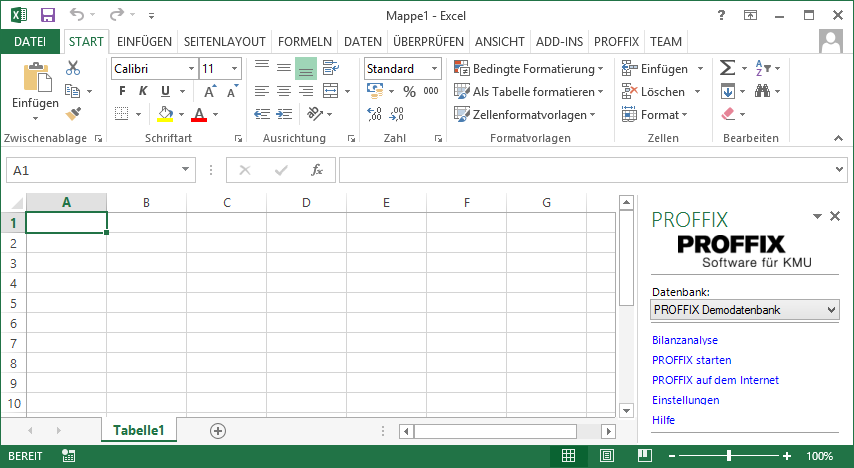Cut selection with scissors icon
The height and width of the screenshot is (468, 854).
tap(73, 68)
